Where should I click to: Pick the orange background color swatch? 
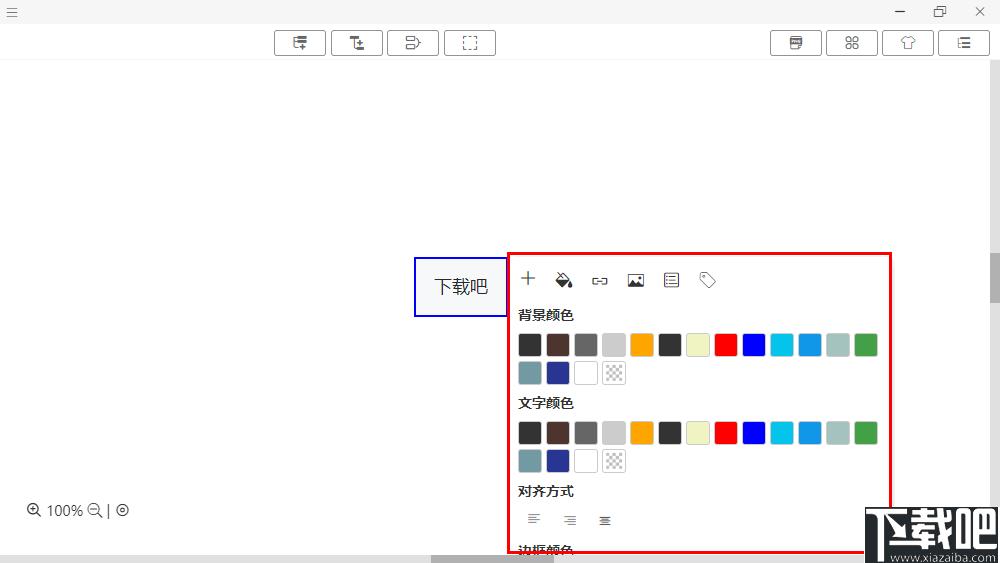pos(642,345)
